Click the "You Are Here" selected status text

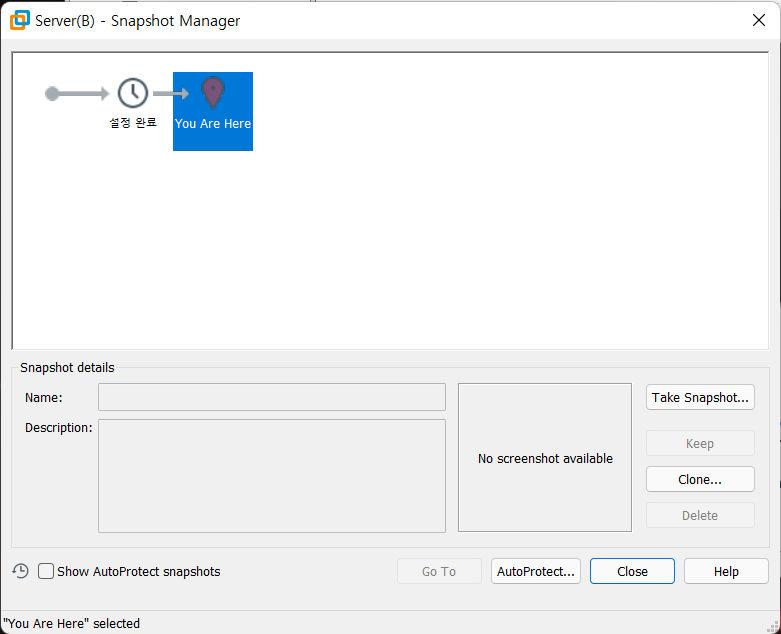tap(71, 624)
